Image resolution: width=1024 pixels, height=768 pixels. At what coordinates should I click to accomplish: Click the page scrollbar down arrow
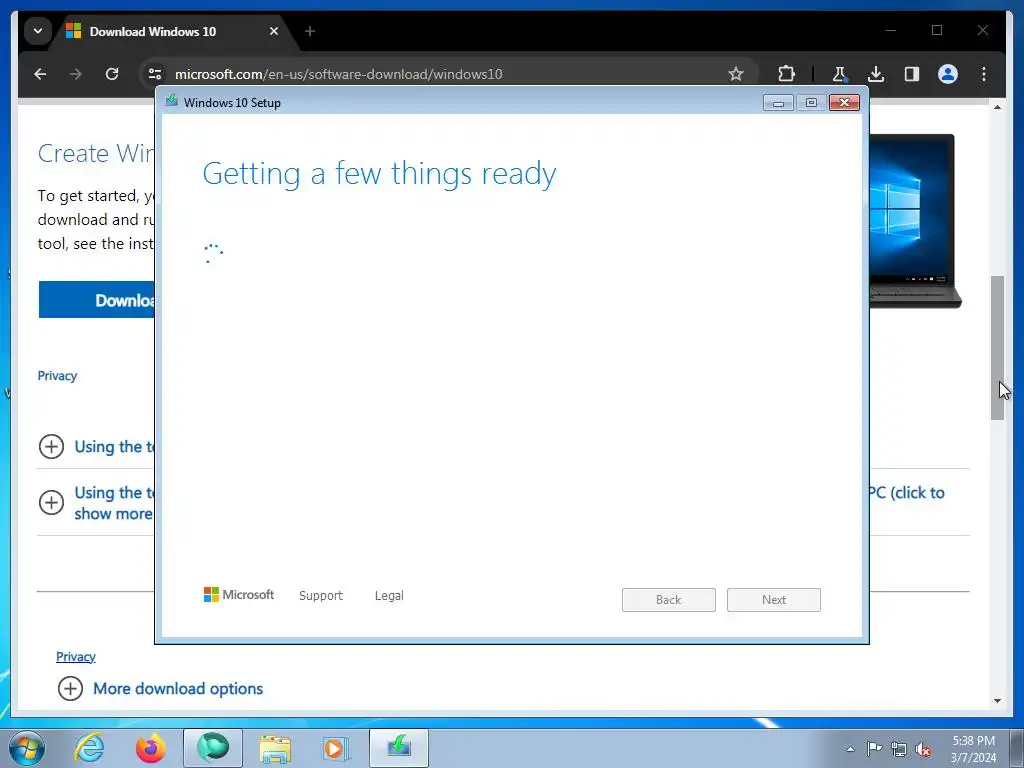997,701
